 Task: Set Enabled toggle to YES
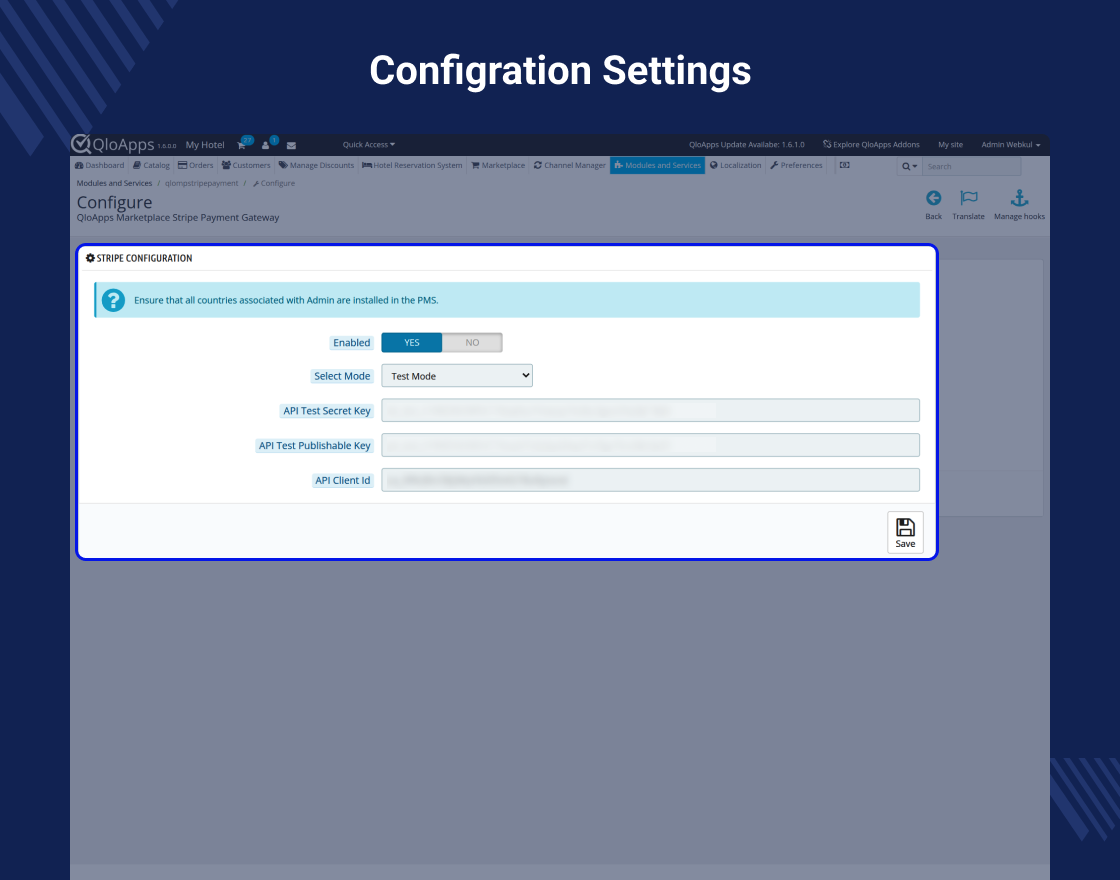coord(411,343)
